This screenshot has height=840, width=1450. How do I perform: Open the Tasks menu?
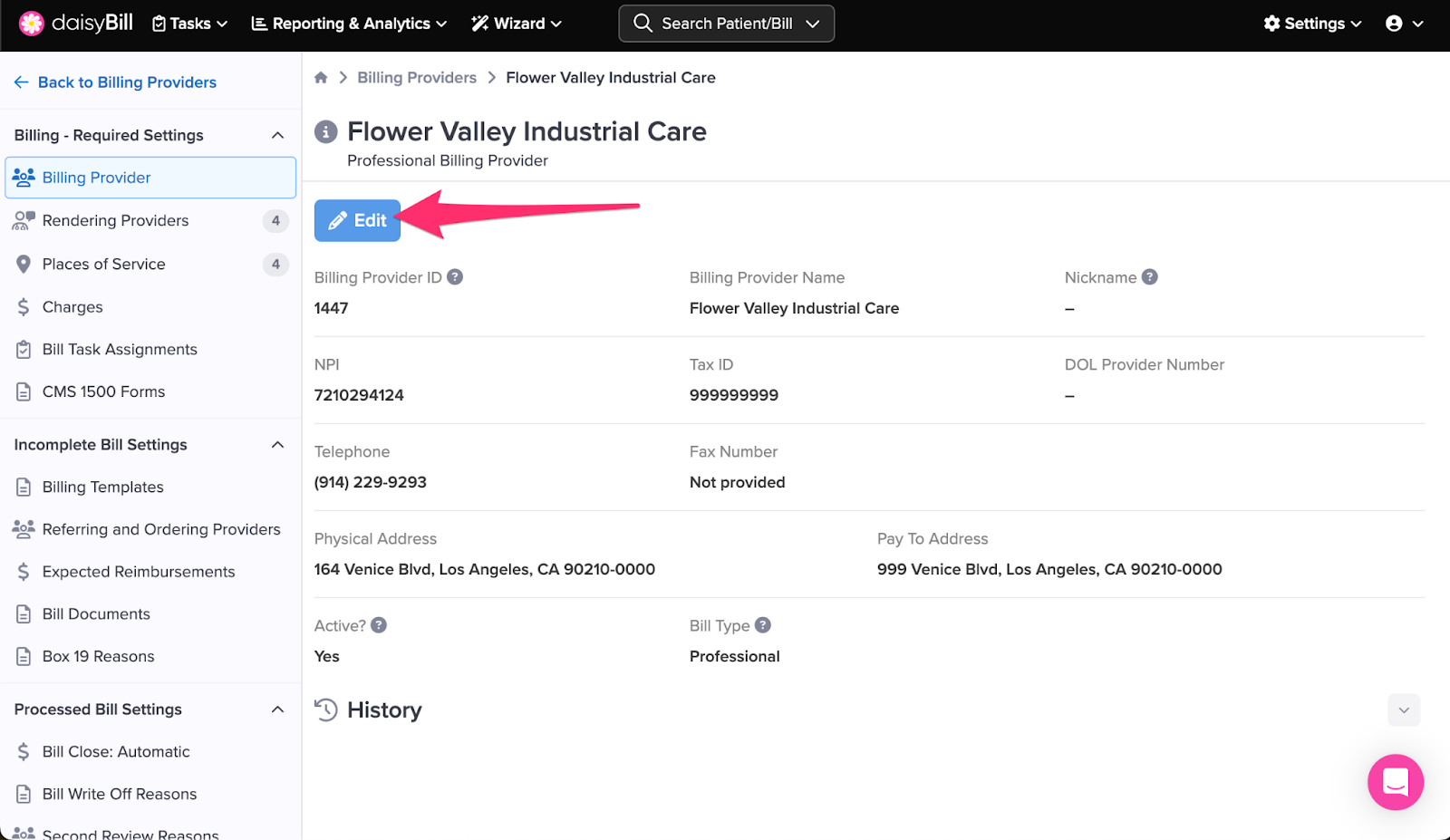pyautogui.click(x=189, y=24)
